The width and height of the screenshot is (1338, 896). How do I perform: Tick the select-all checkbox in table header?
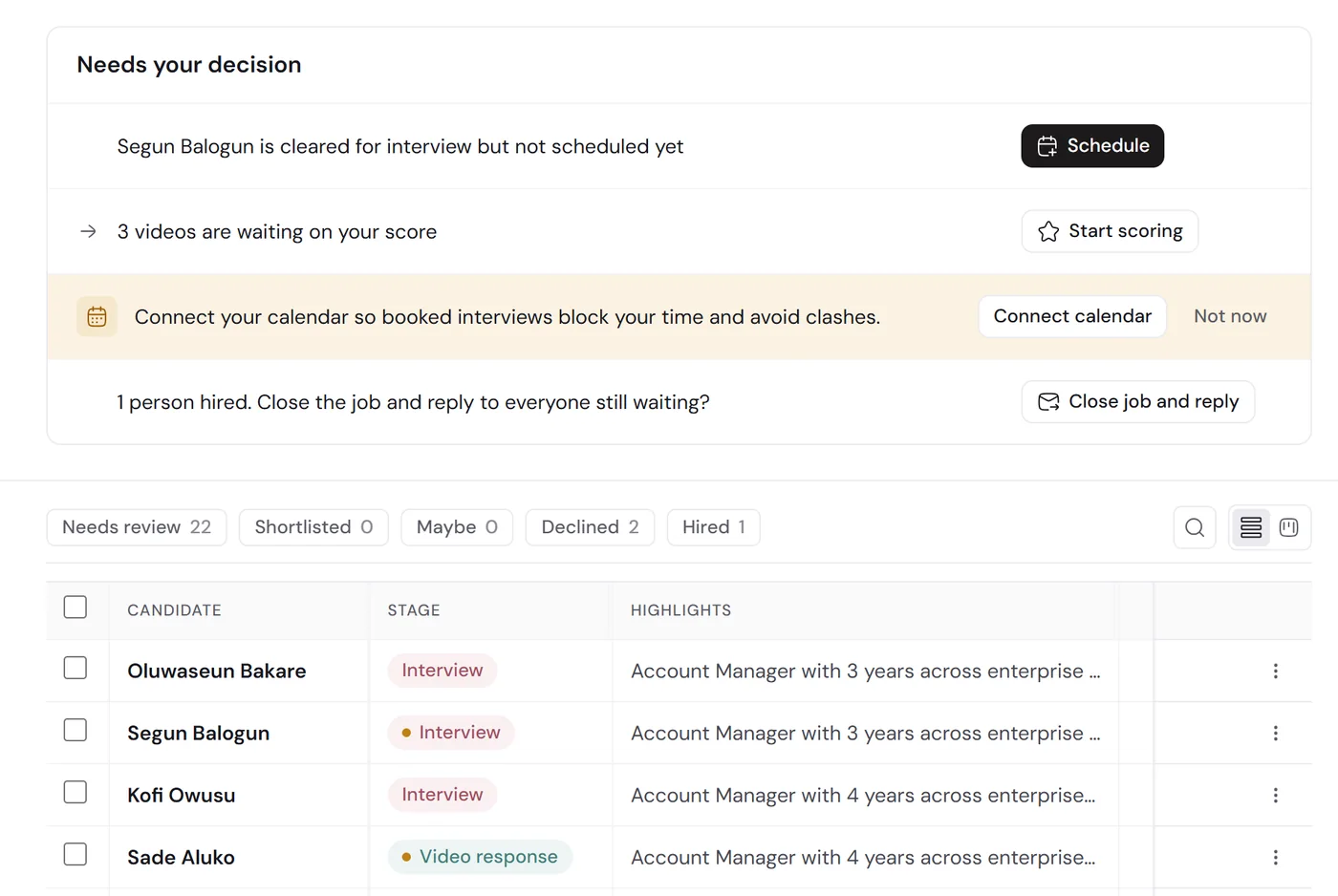(76, 608)
